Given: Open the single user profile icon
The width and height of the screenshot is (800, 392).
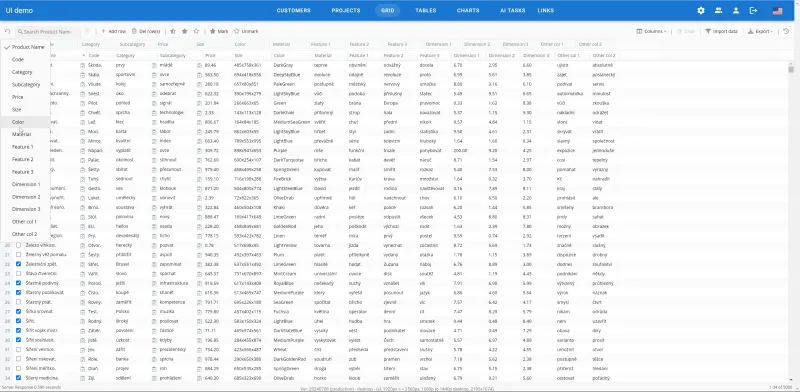Looking at the screenshot, I should (736, 10).
